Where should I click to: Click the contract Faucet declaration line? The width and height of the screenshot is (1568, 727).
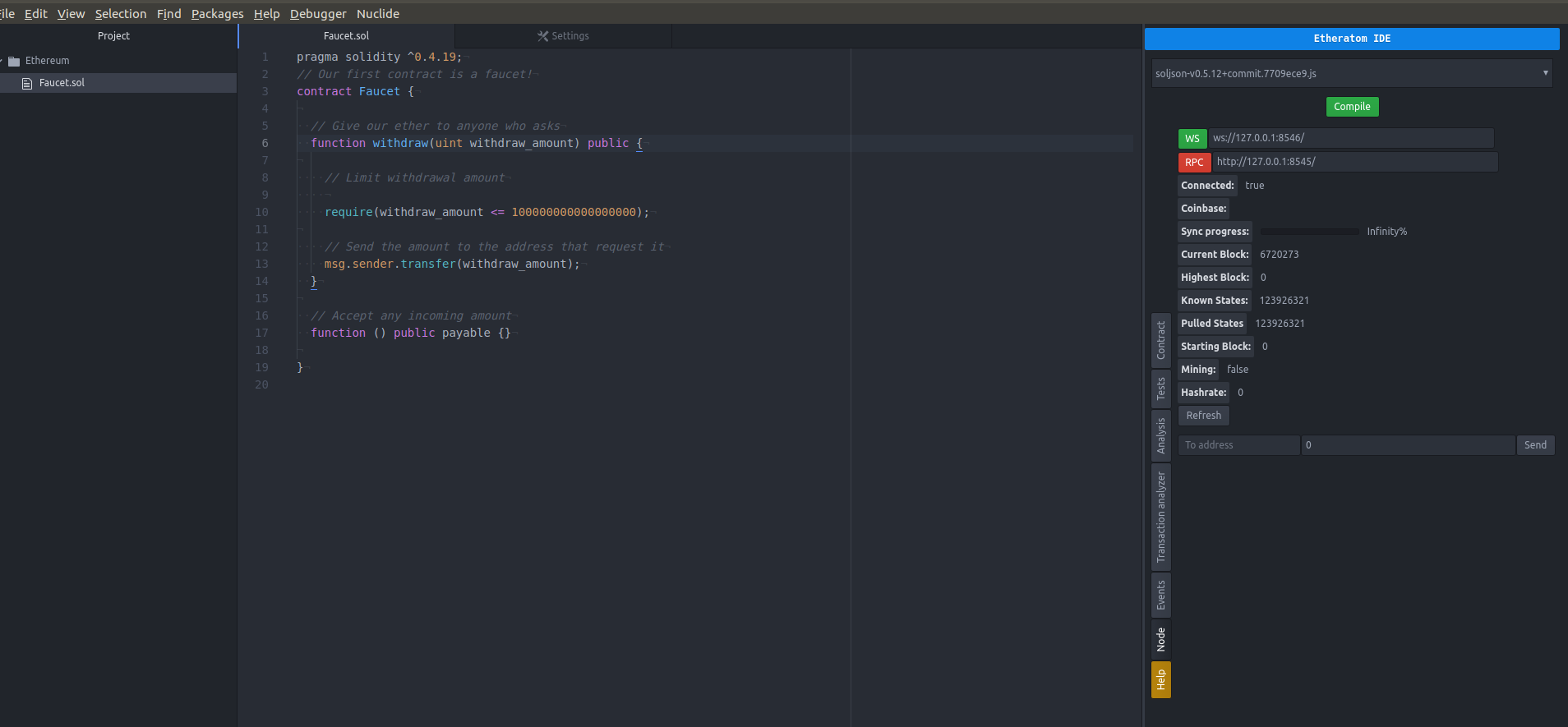[x=355, y=91]
